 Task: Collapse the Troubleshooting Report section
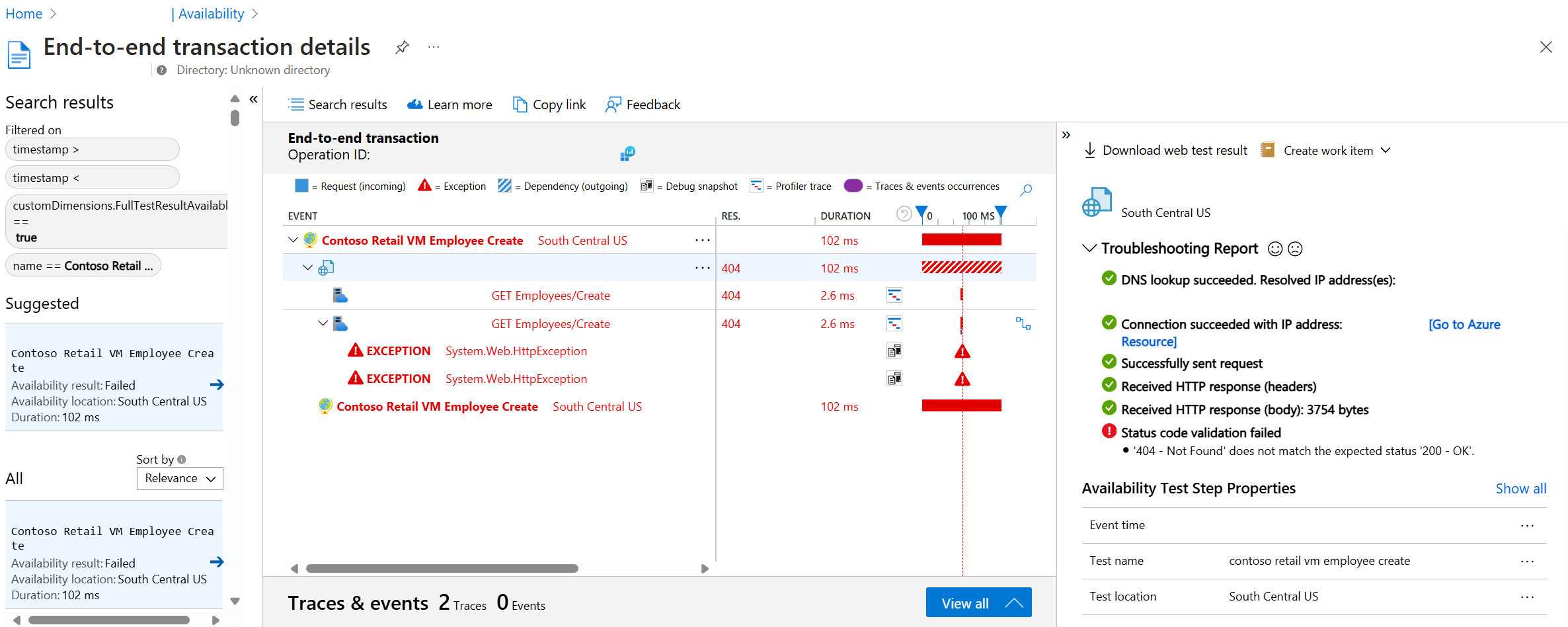(x=1089, y=248)
